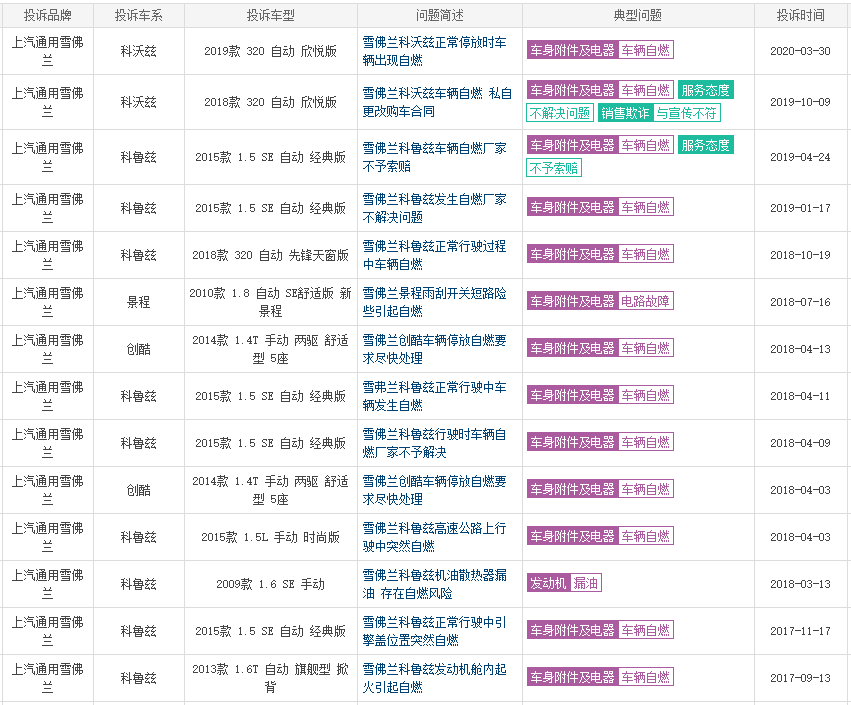Click the 发动机 tag
Image resolution: width=851 pixels, height=705 pixels.
click(548, 583)
